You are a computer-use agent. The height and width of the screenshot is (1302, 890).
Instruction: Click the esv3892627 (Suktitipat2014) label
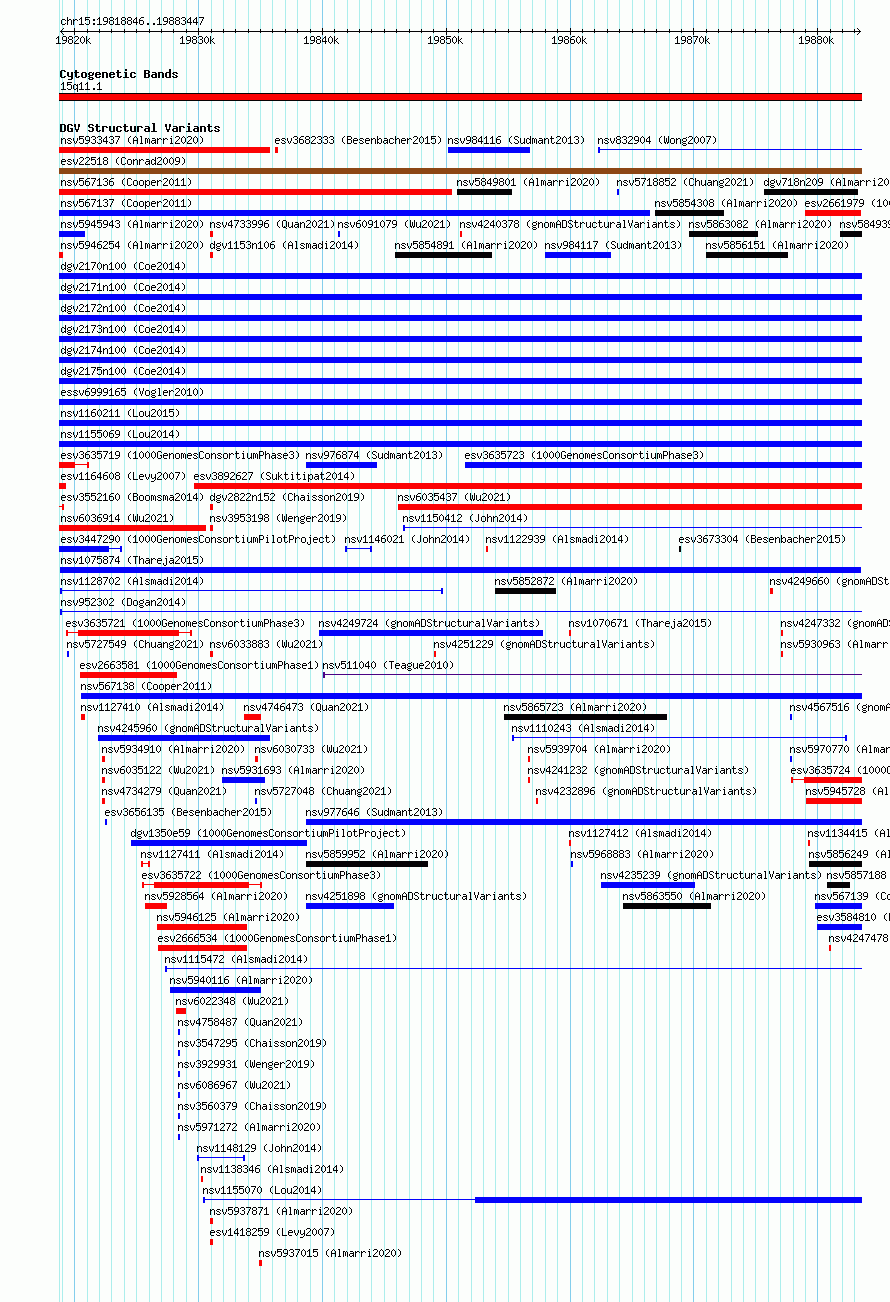click(x=274, y=476)
